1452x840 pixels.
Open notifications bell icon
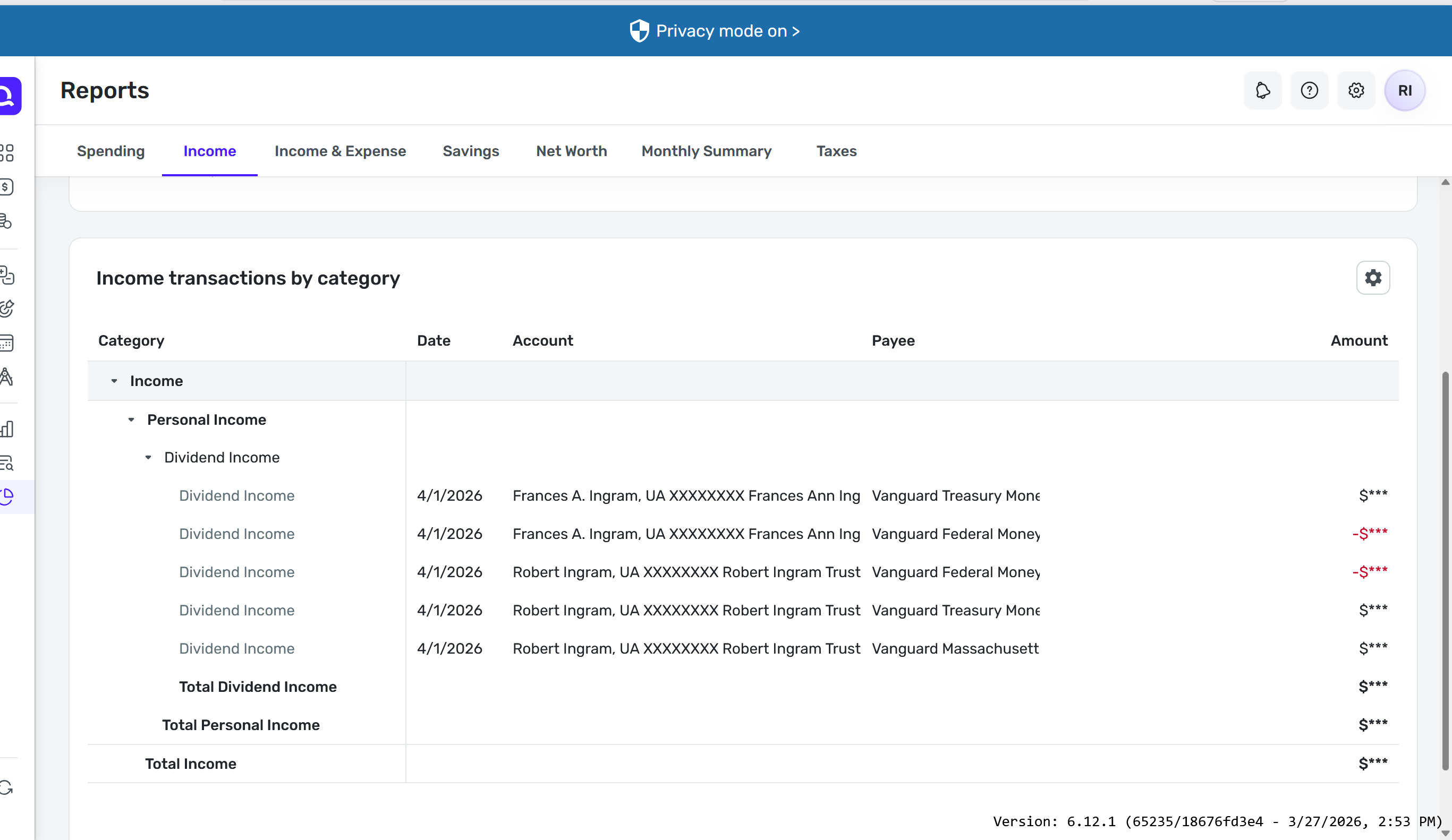(x=1262, y=90)
